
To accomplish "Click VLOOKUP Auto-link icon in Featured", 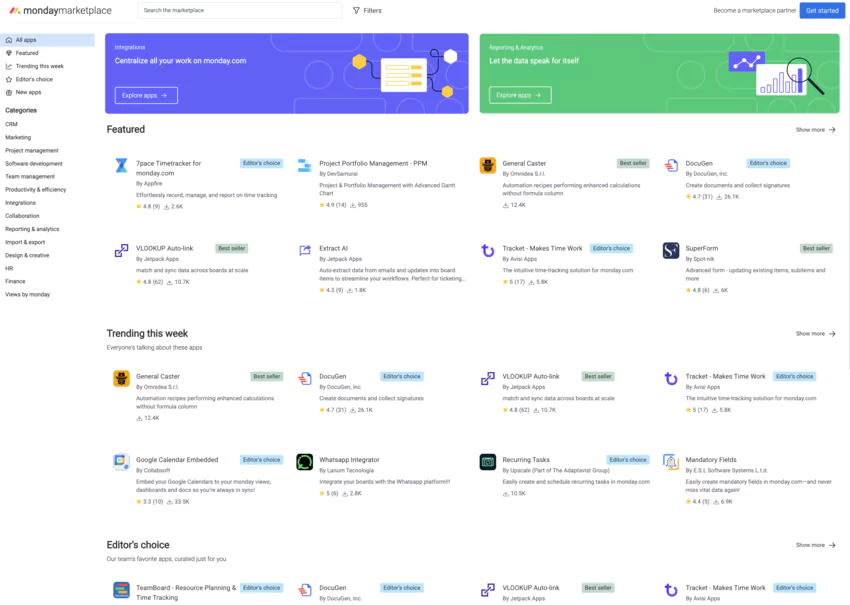I will coord(121,250).
